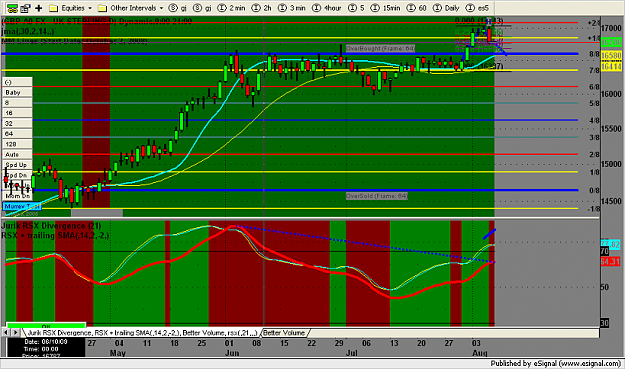Set Murrey frame to 16
The image size is (625, 369).
(x=17, y=113)
